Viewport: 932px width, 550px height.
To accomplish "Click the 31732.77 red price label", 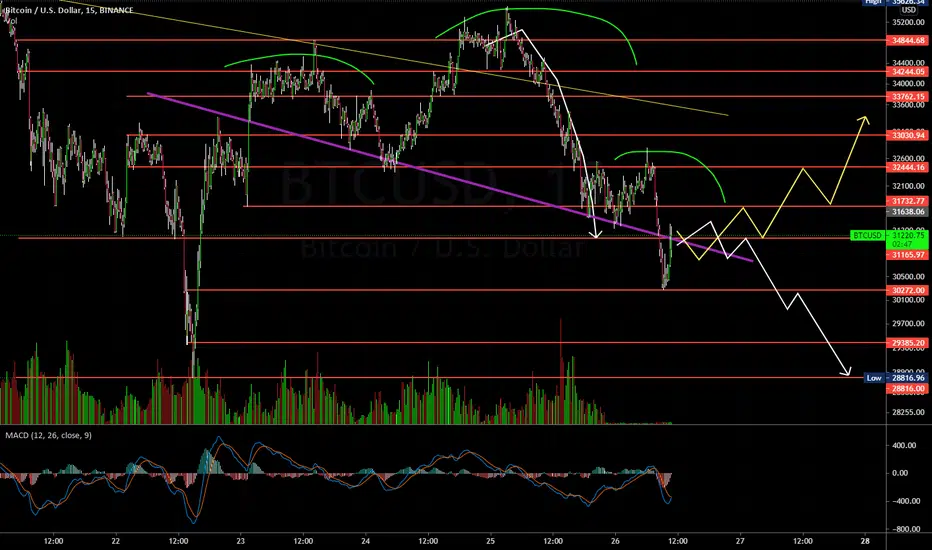I will coord(909,202).
